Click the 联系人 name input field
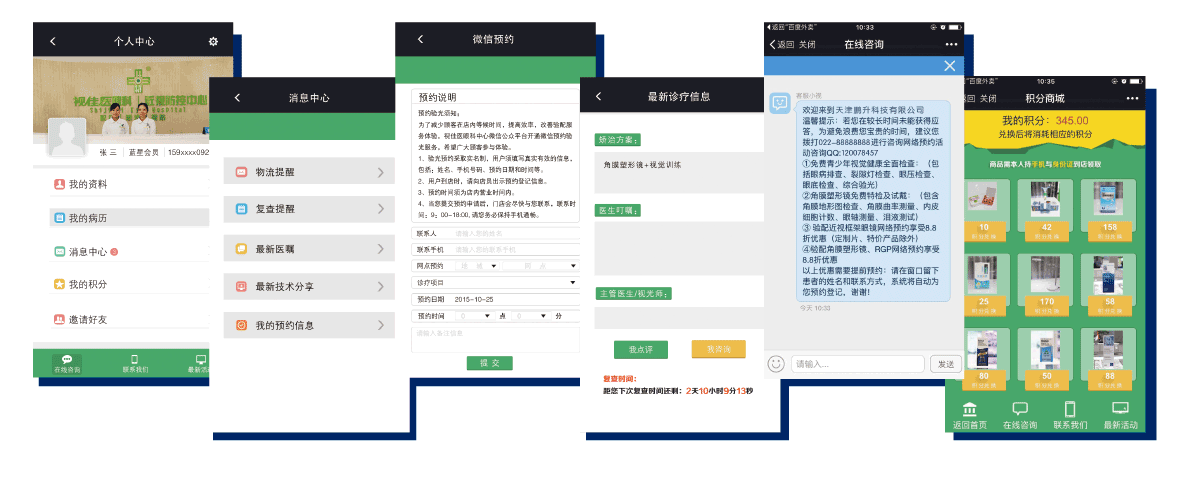 coord(515,234)
